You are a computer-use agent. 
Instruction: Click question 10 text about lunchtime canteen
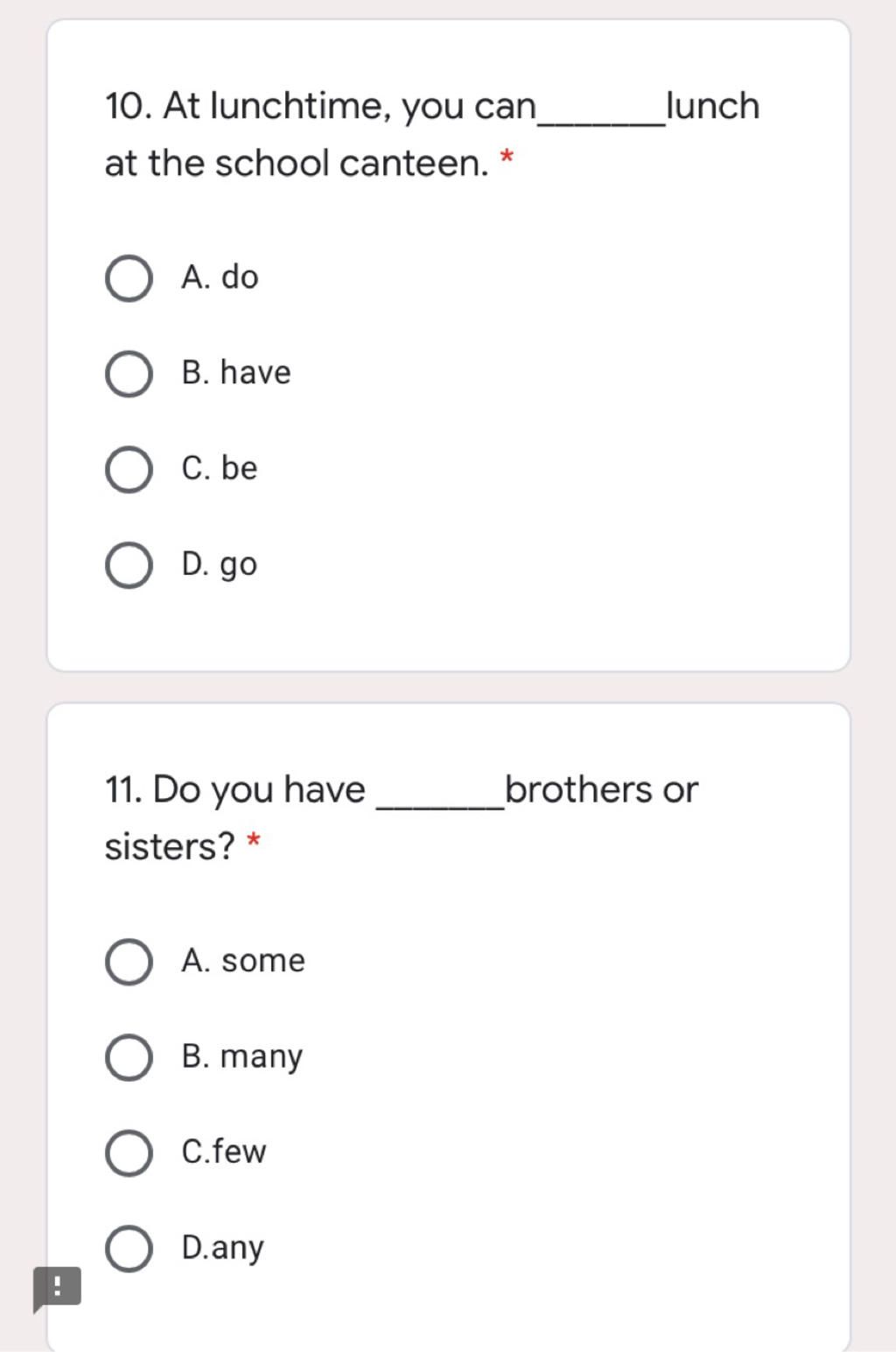(x=432, y=134)
